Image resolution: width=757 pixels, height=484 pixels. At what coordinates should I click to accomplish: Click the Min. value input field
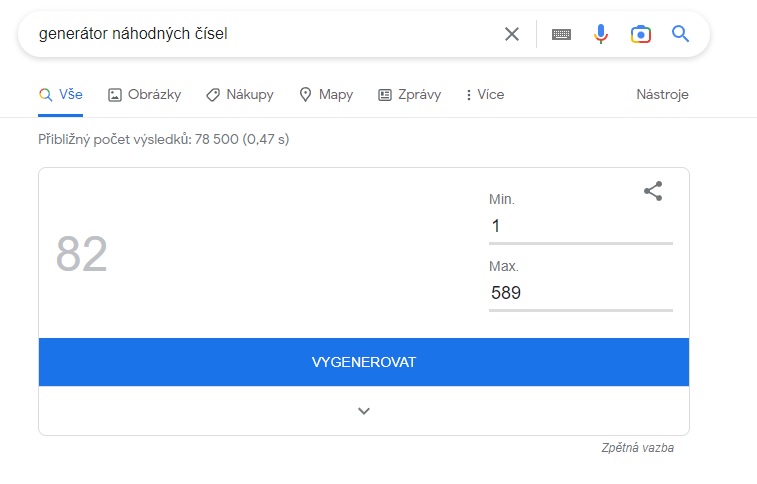[580, 227]
